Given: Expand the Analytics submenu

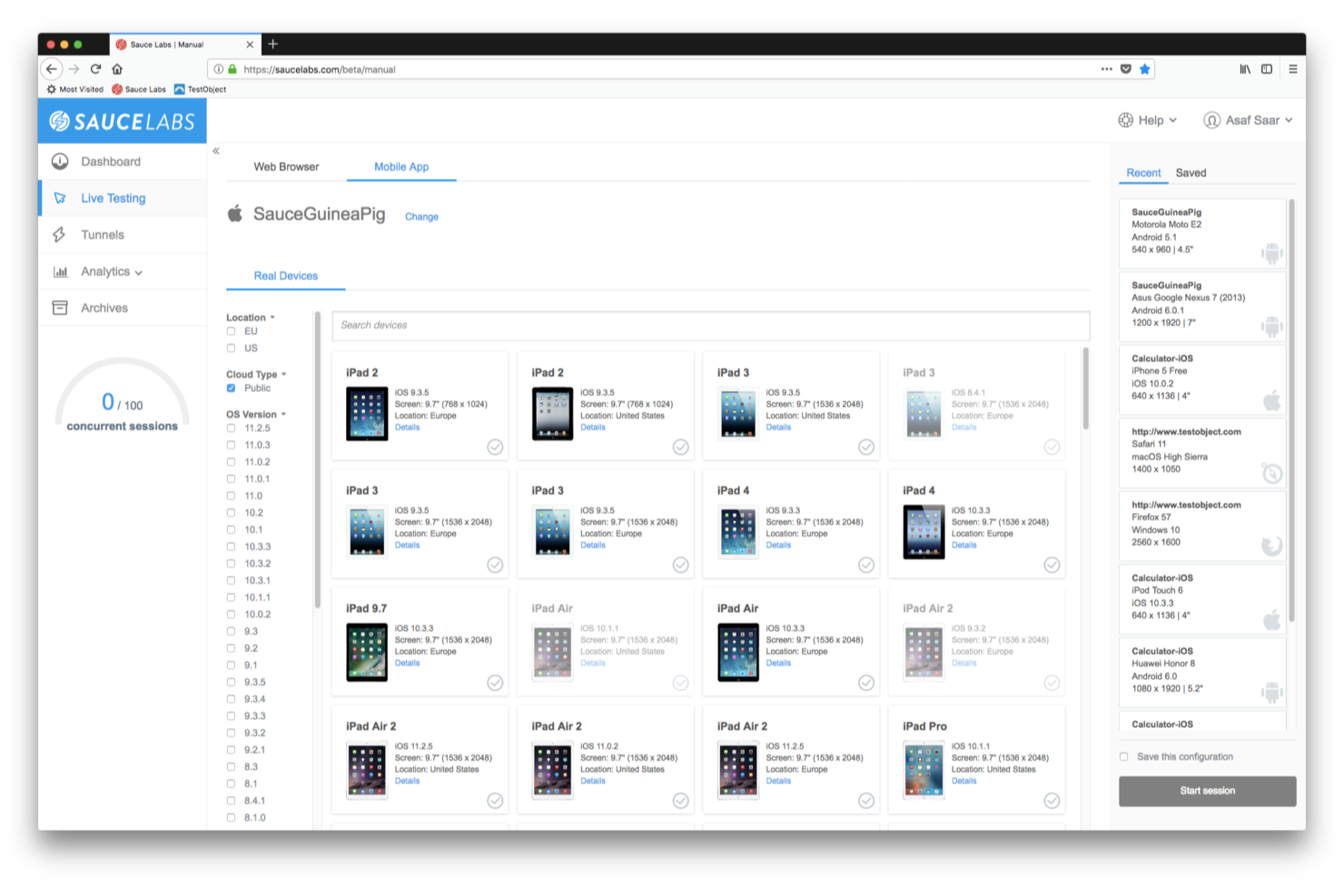Looking at the screenshot, I should 138,272.
